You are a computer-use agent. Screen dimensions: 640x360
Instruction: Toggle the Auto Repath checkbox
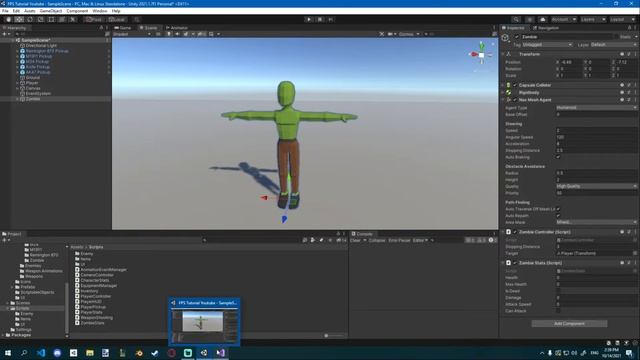(x=558, y=216)
